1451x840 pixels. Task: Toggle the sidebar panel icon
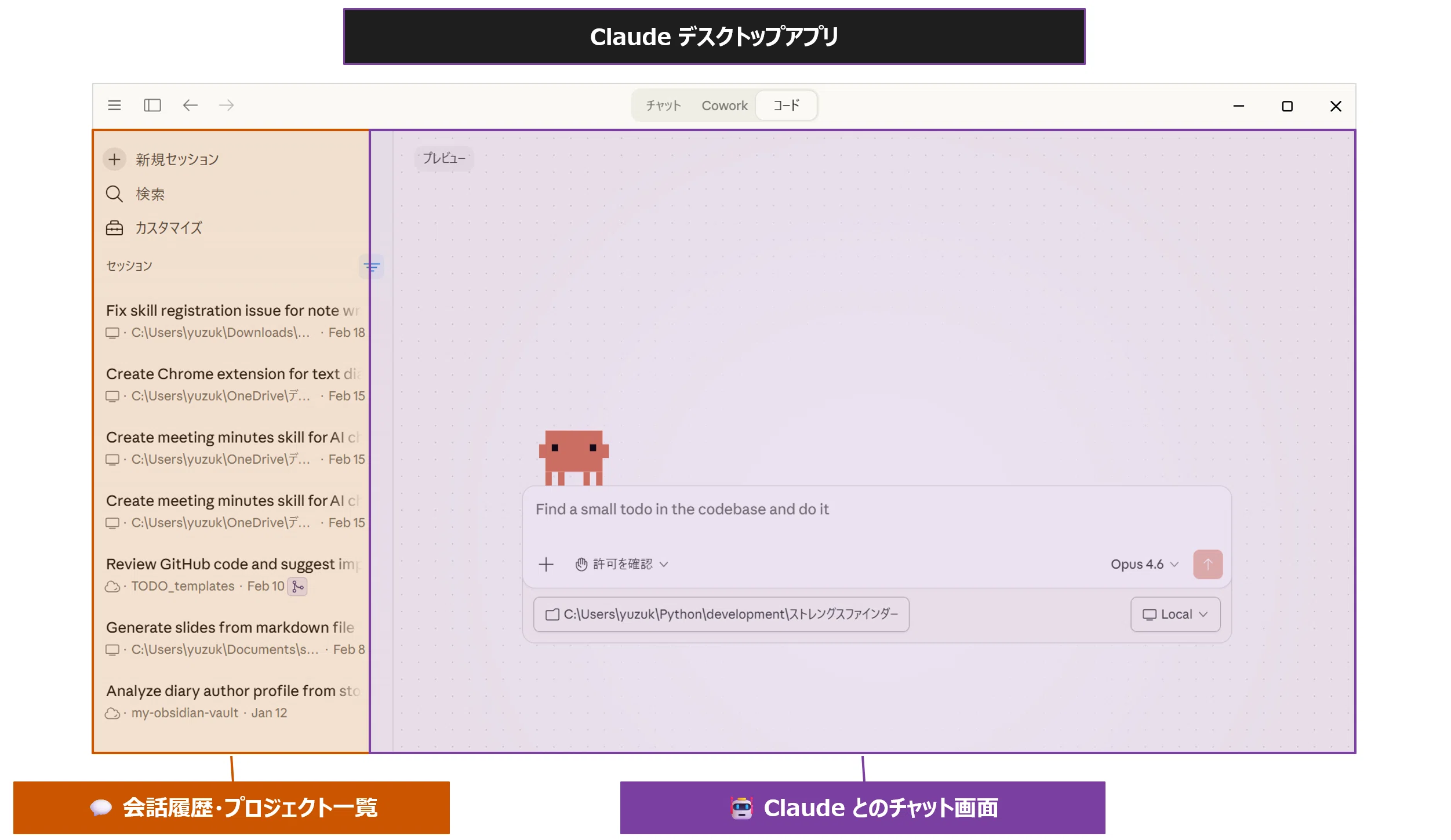(152, 105)
